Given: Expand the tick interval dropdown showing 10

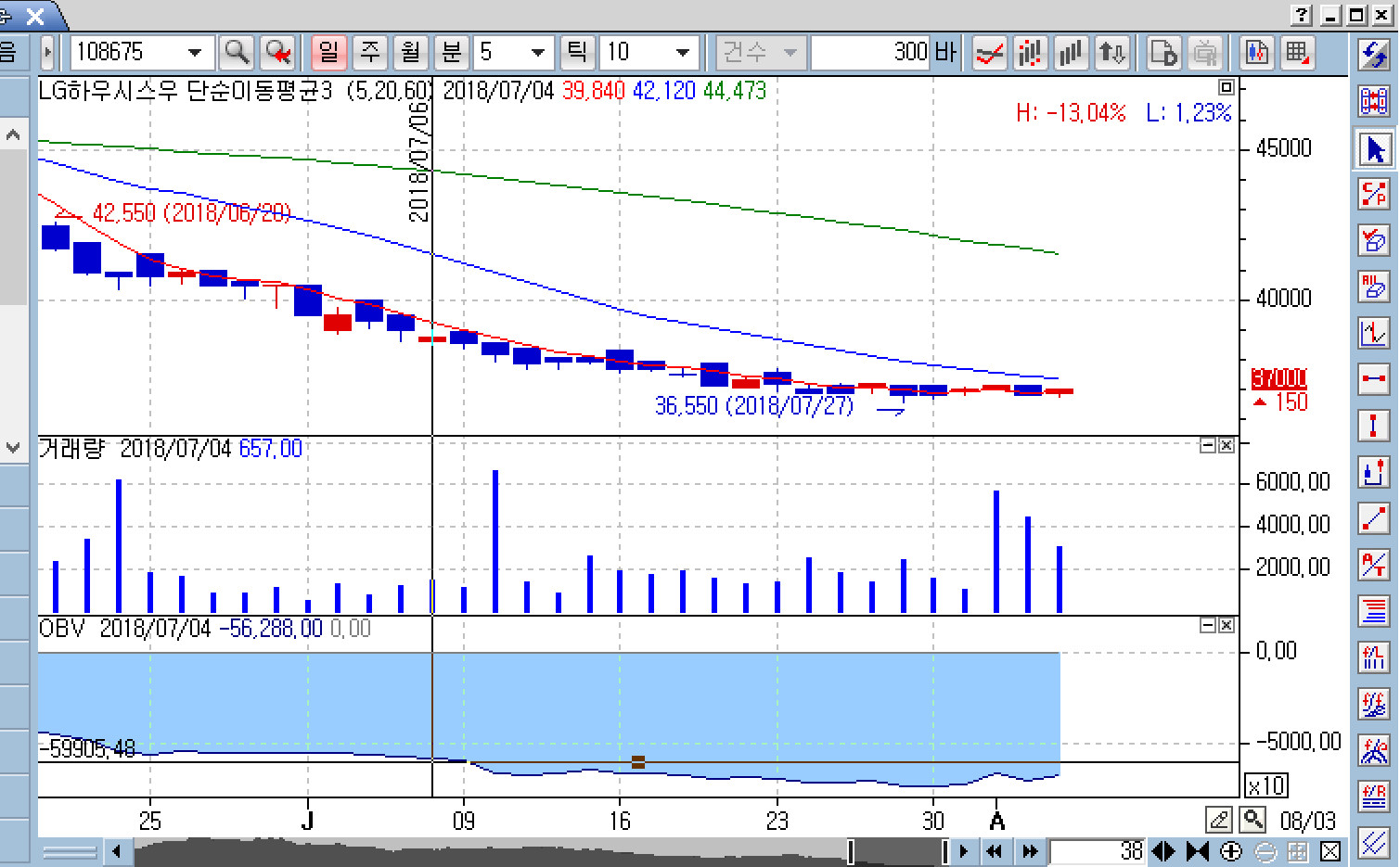Looking at the screenshot, I should coord(682,53).
